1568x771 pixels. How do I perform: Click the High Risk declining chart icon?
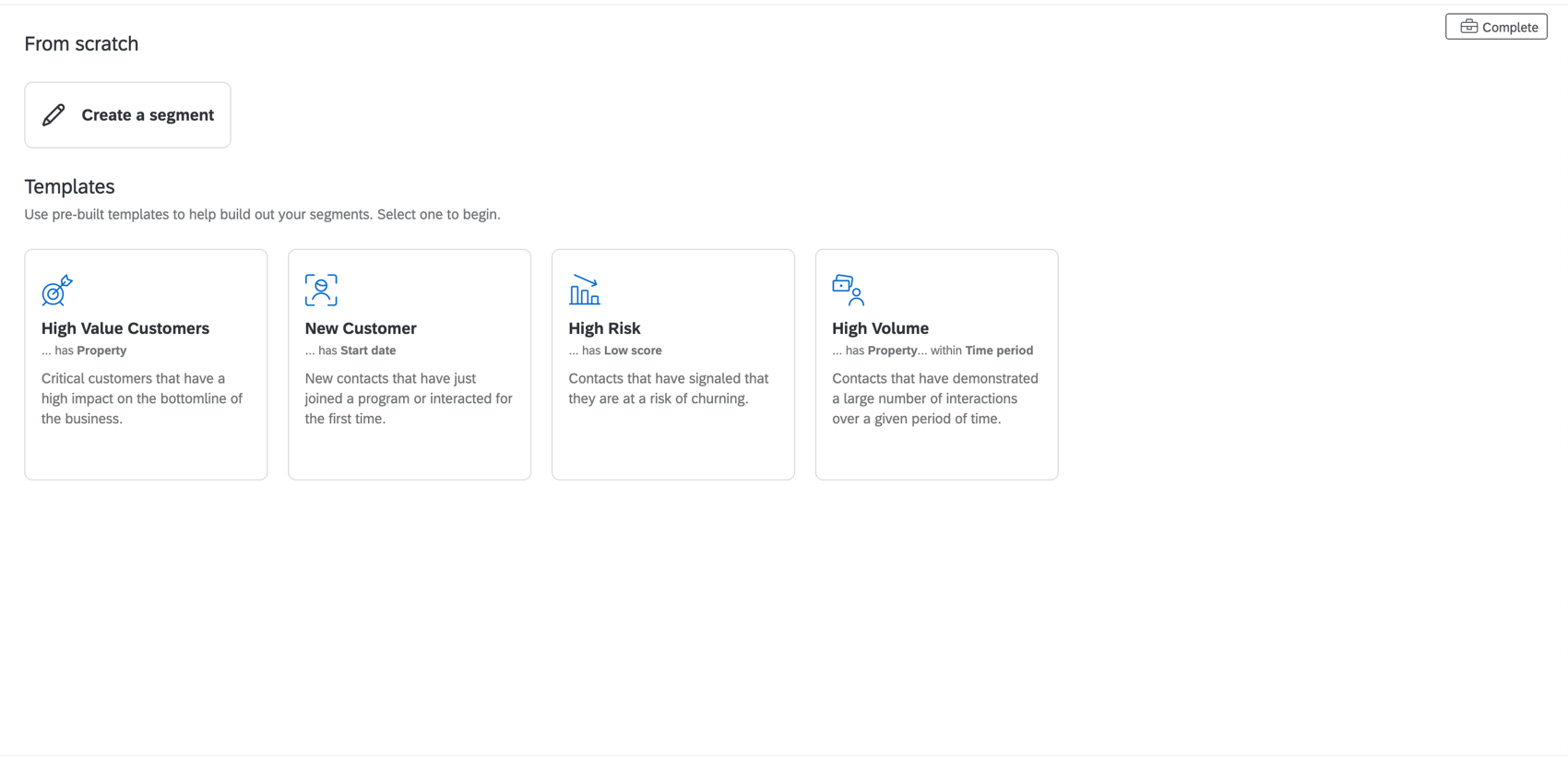585,291
